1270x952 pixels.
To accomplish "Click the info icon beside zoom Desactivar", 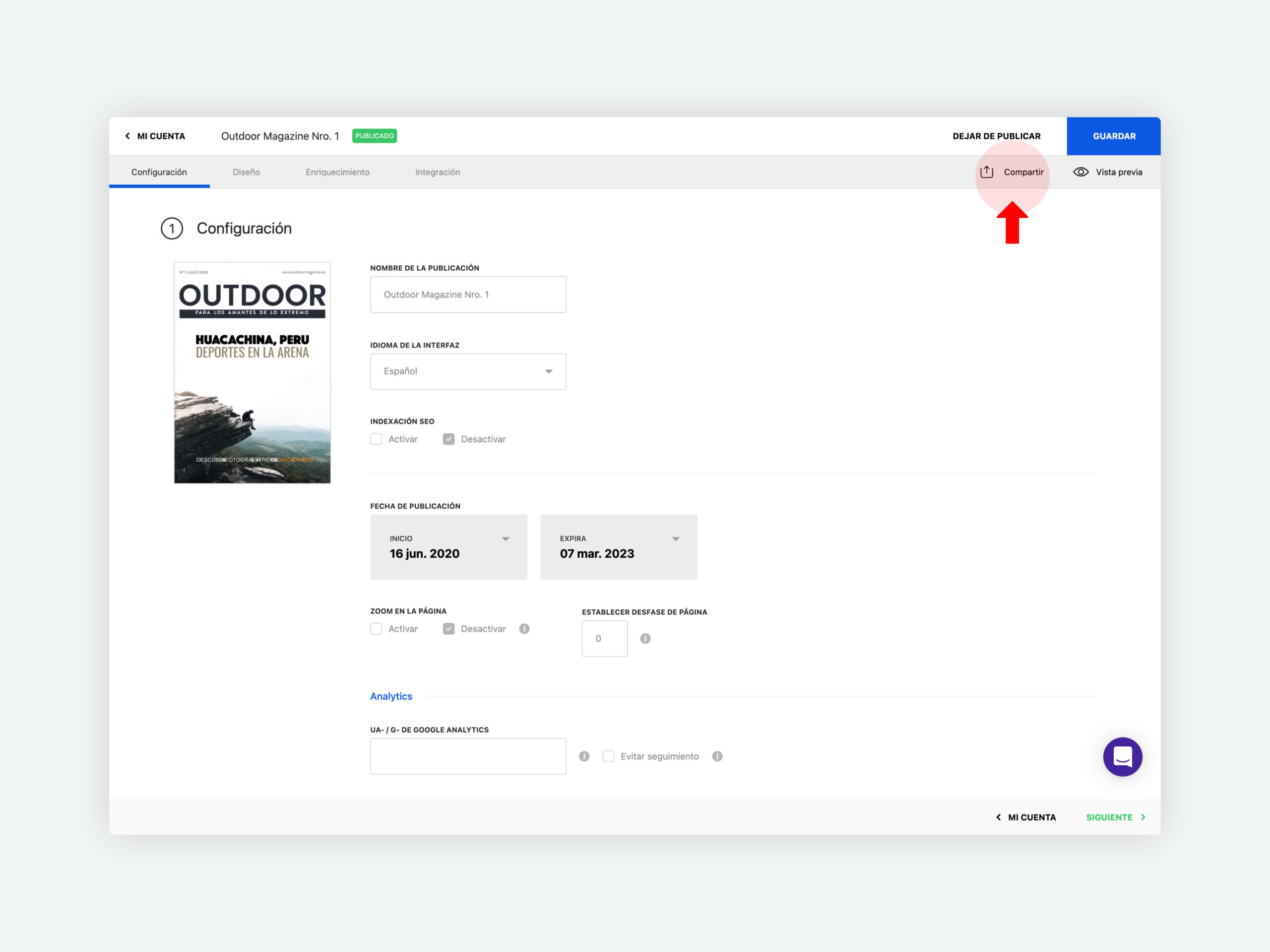I will [x=524, y=629].
